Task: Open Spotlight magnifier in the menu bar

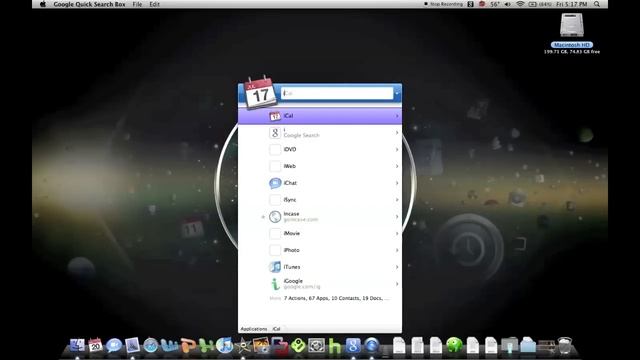Action: point(597,4)
